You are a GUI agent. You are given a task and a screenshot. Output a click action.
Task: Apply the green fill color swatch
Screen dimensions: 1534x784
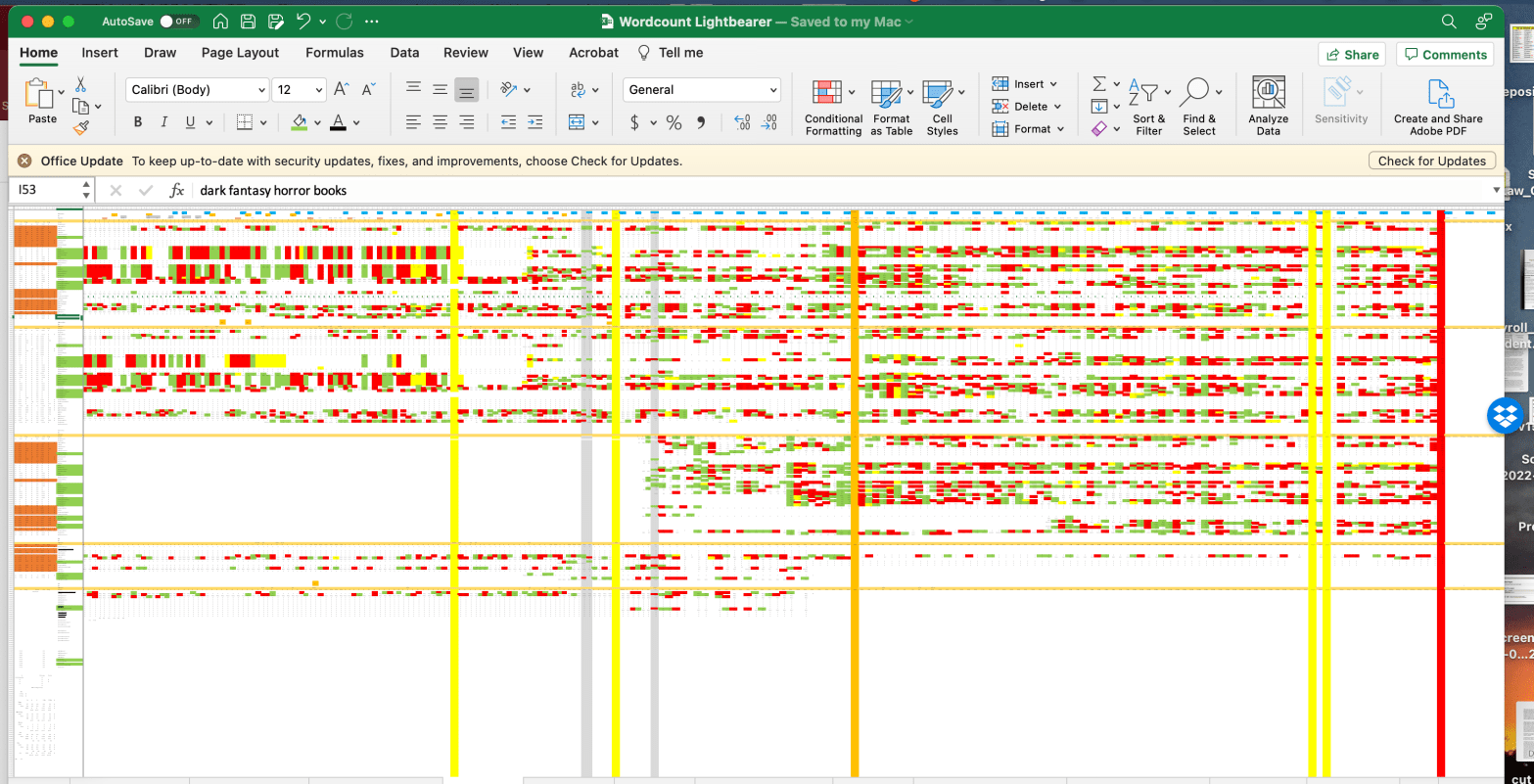coord(300,122)
